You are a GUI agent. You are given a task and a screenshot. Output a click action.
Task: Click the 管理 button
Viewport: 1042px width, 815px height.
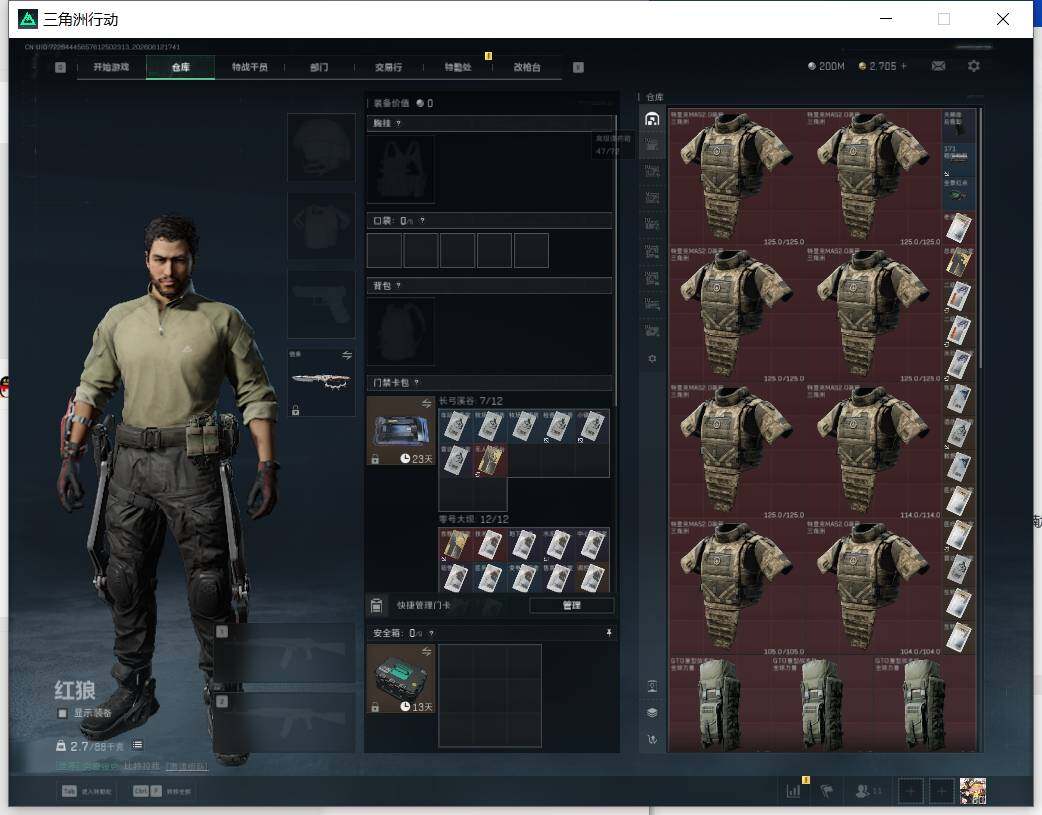click(x=572, y=605)
